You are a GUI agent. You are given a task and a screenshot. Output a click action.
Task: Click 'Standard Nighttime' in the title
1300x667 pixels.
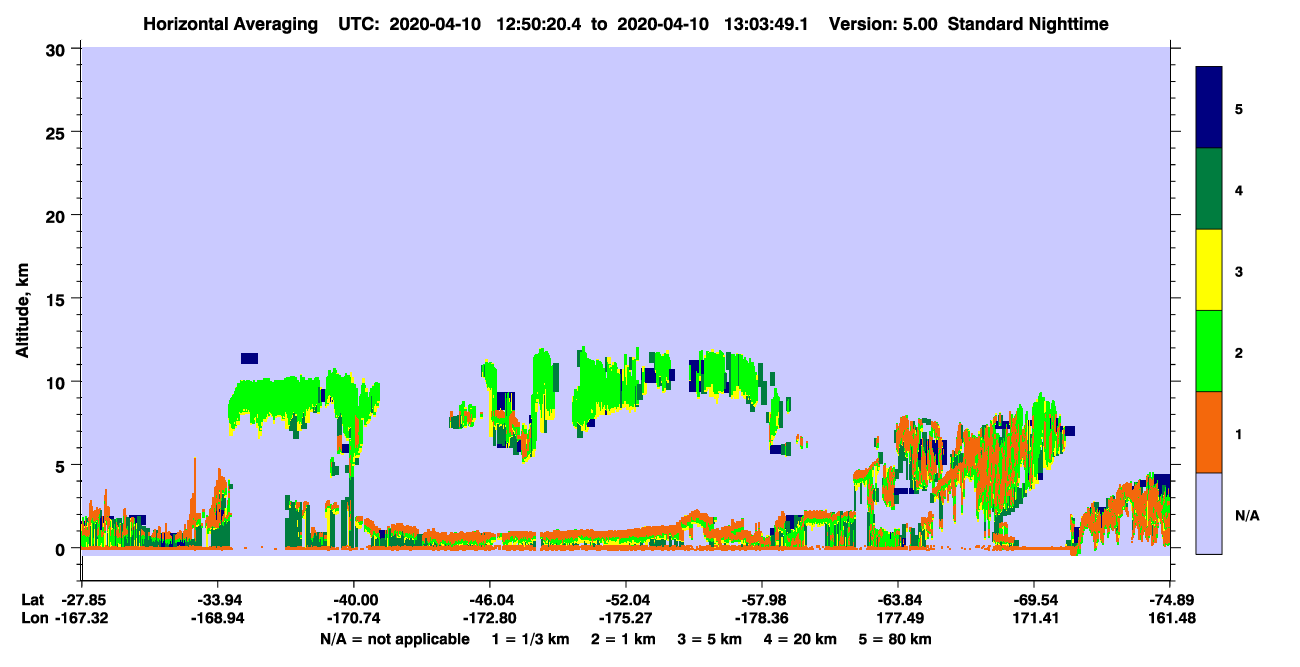(1028, 23)
